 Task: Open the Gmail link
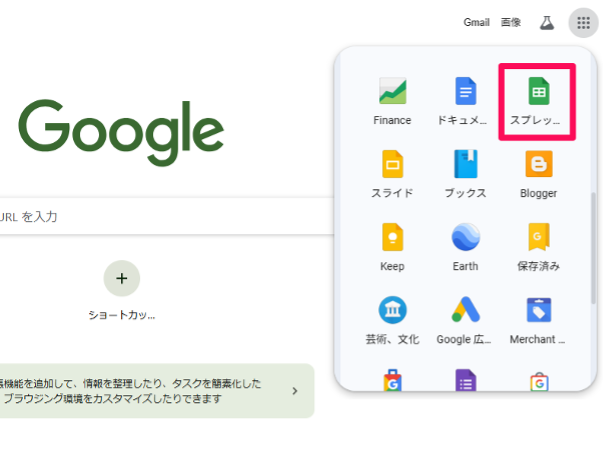point(476,22)
